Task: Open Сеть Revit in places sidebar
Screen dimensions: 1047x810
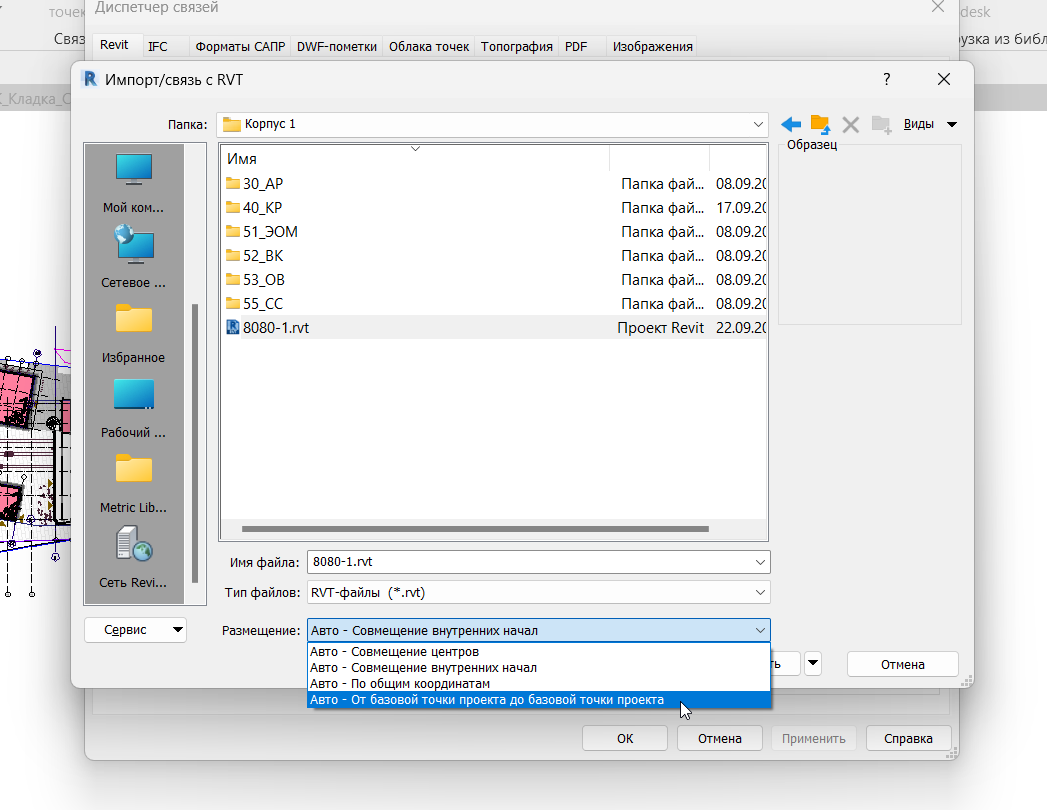Action: point(134,558)
